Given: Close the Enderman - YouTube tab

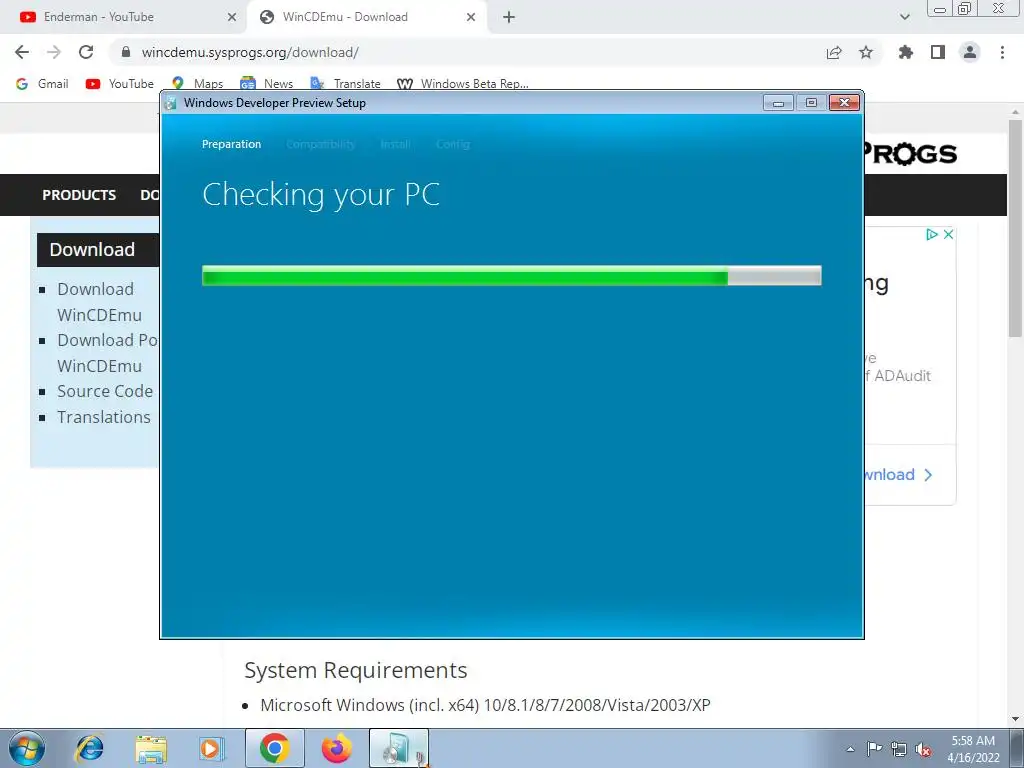Looking at the screenshot, I should click(x=232, y=17).
